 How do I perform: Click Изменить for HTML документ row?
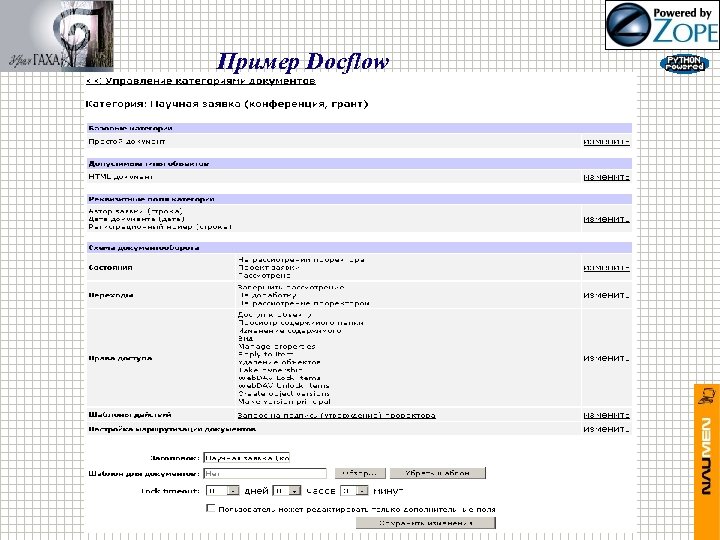tap(606, 177)
